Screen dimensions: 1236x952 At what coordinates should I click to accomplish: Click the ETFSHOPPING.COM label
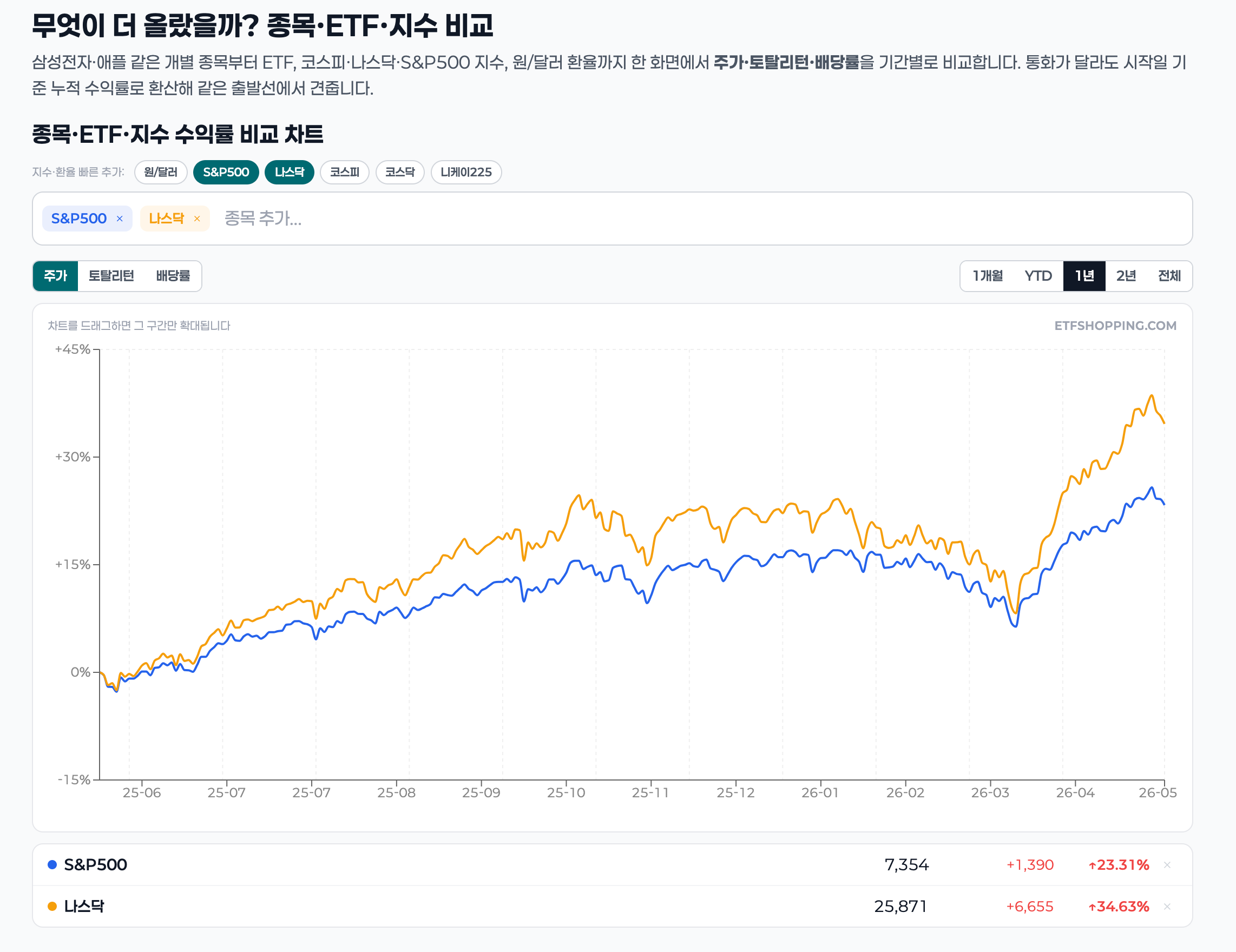coord(1115,326)
